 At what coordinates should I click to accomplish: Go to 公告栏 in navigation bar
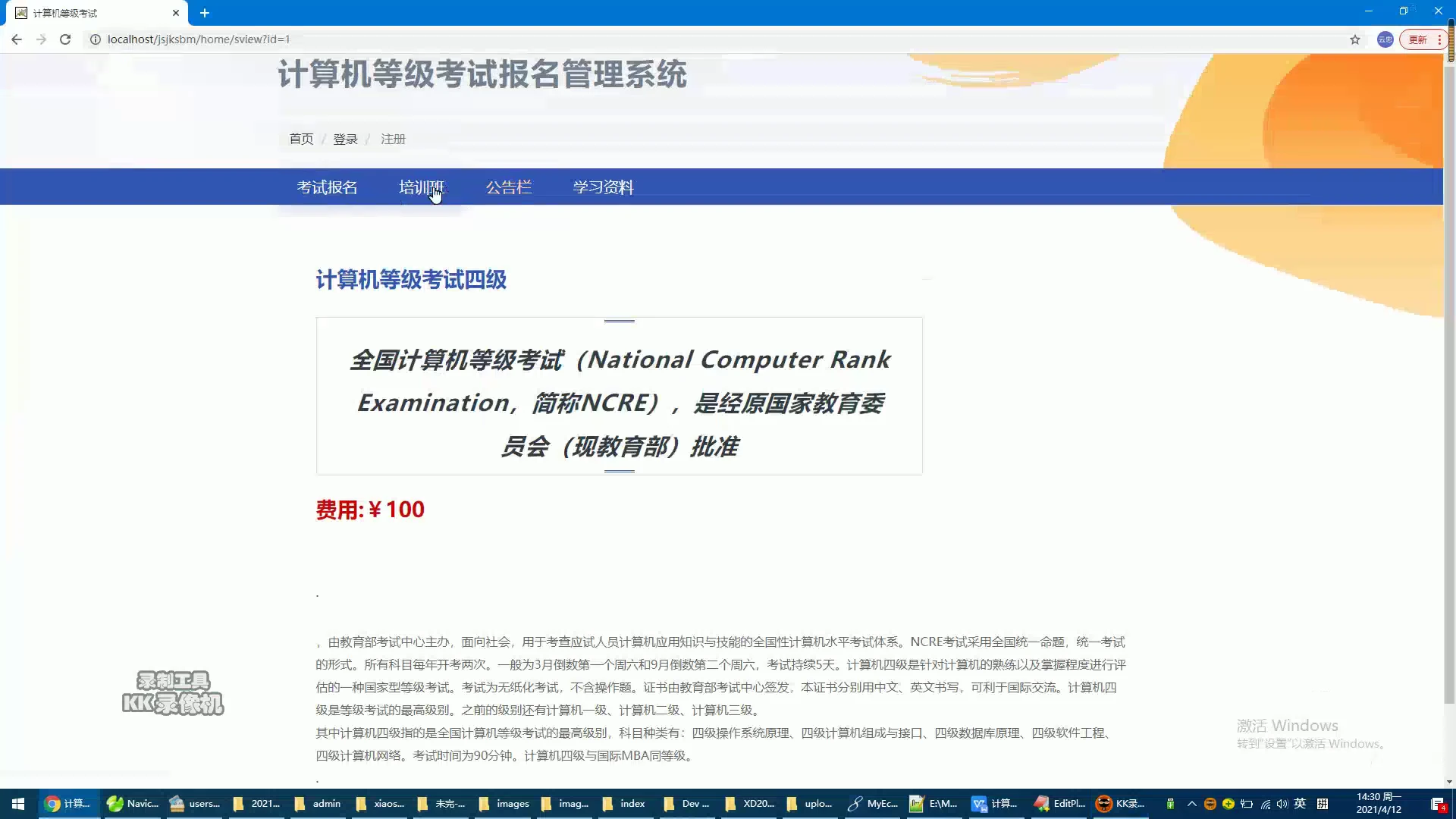pos(509,187)
